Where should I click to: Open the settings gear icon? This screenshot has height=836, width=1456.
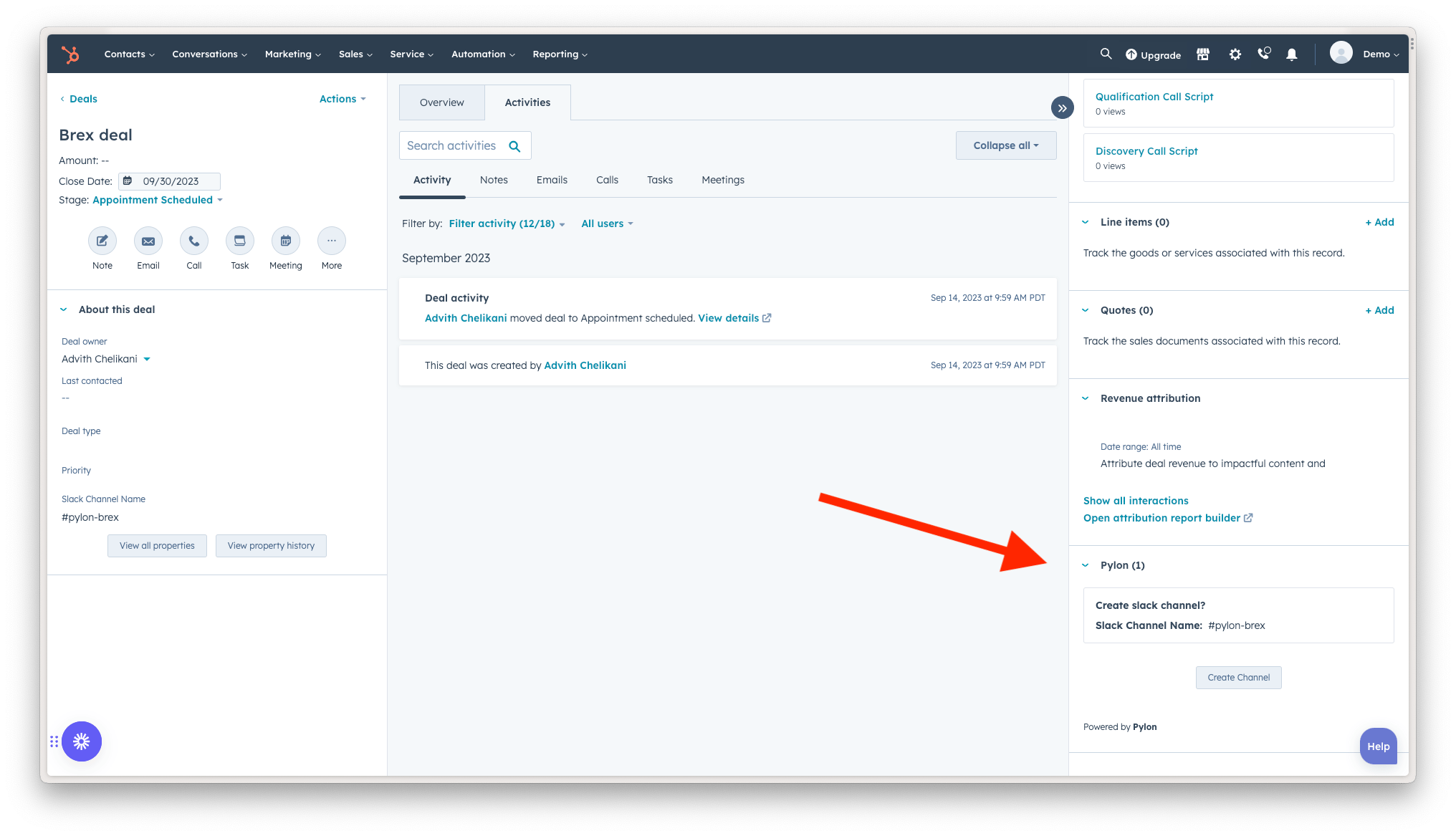click(1235, 54)
